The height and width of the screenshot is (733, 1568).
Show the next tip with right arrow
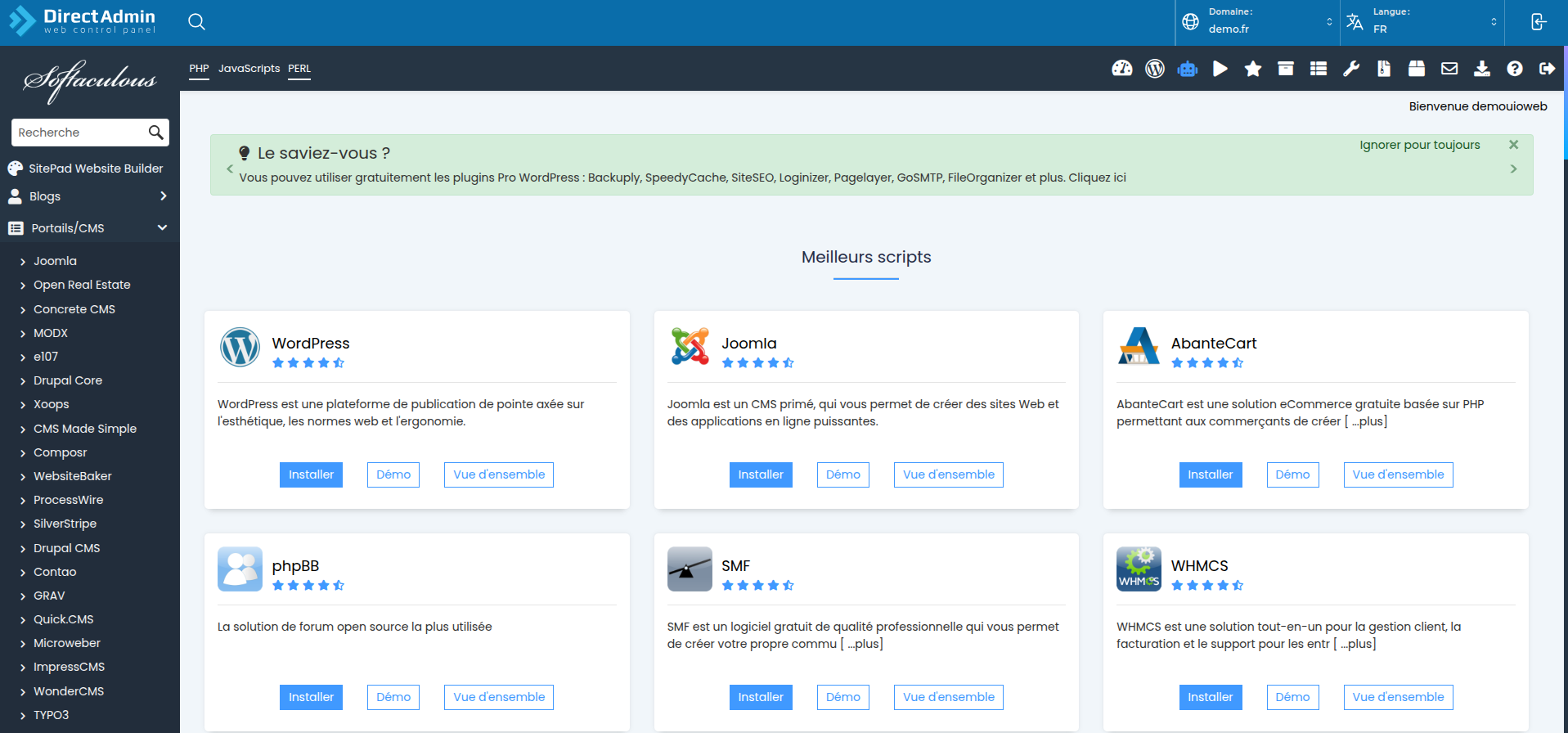coord(1513,169)
